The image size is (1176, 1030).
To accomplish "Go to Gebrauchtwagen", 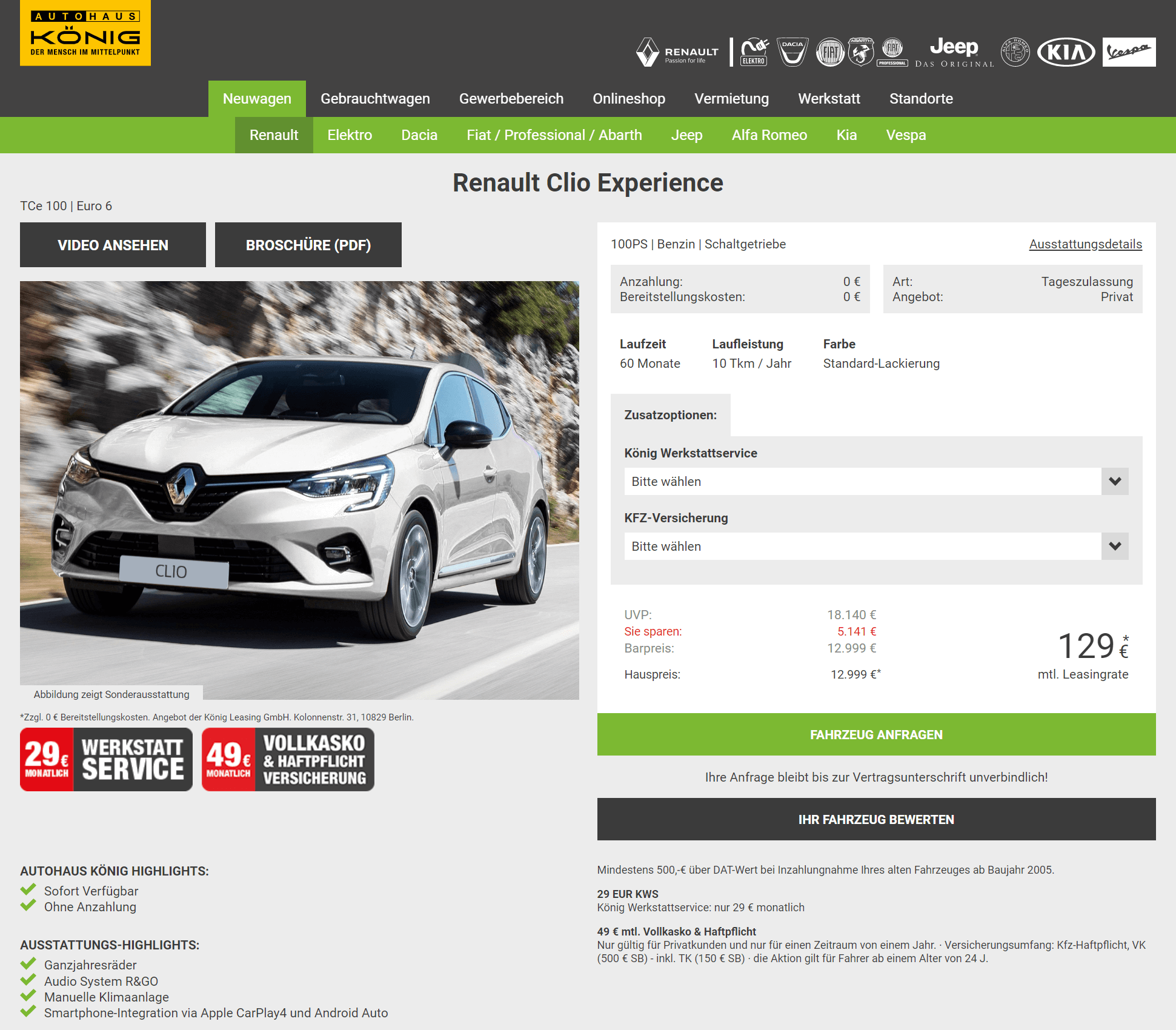I will (x=375, y=99).
